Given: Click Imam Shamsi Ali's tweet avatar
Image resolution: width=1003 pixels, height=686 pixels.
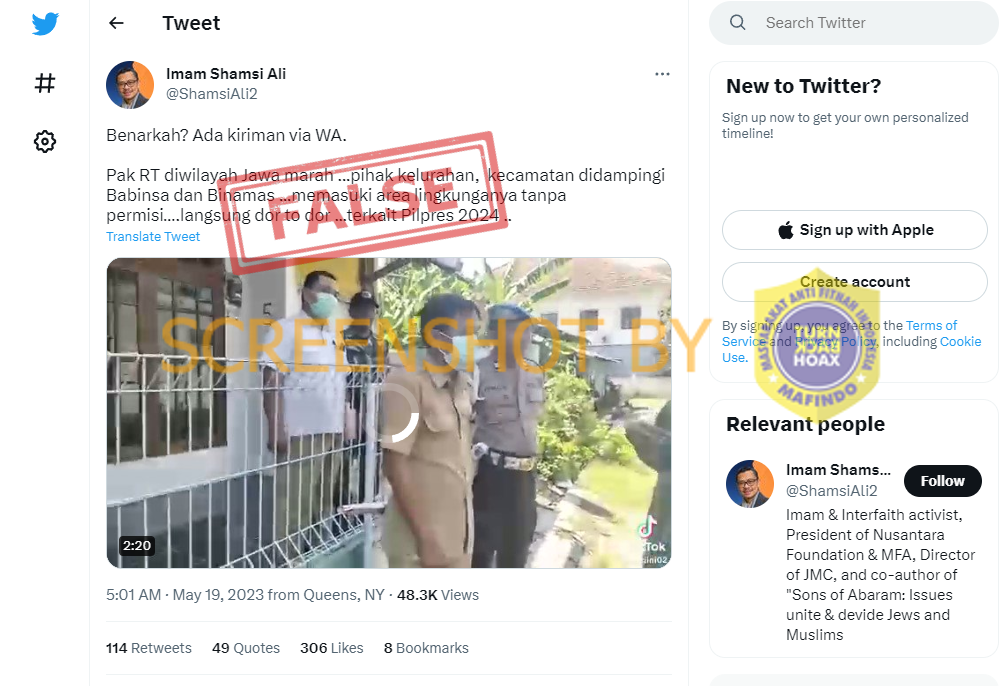Looking at the screenshot, I should tap(130, 84).
